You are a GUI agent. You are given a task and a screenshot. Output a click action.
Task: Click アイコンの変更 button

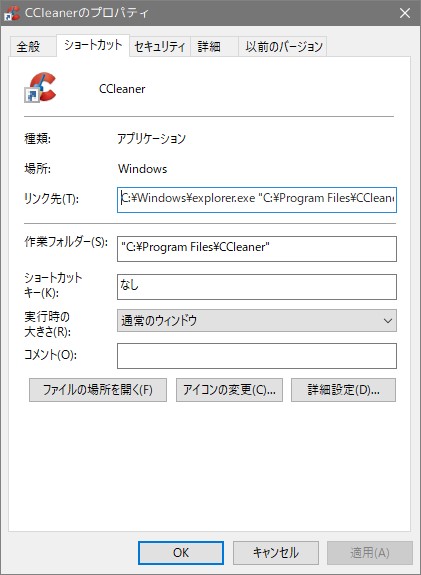point(229,390)
